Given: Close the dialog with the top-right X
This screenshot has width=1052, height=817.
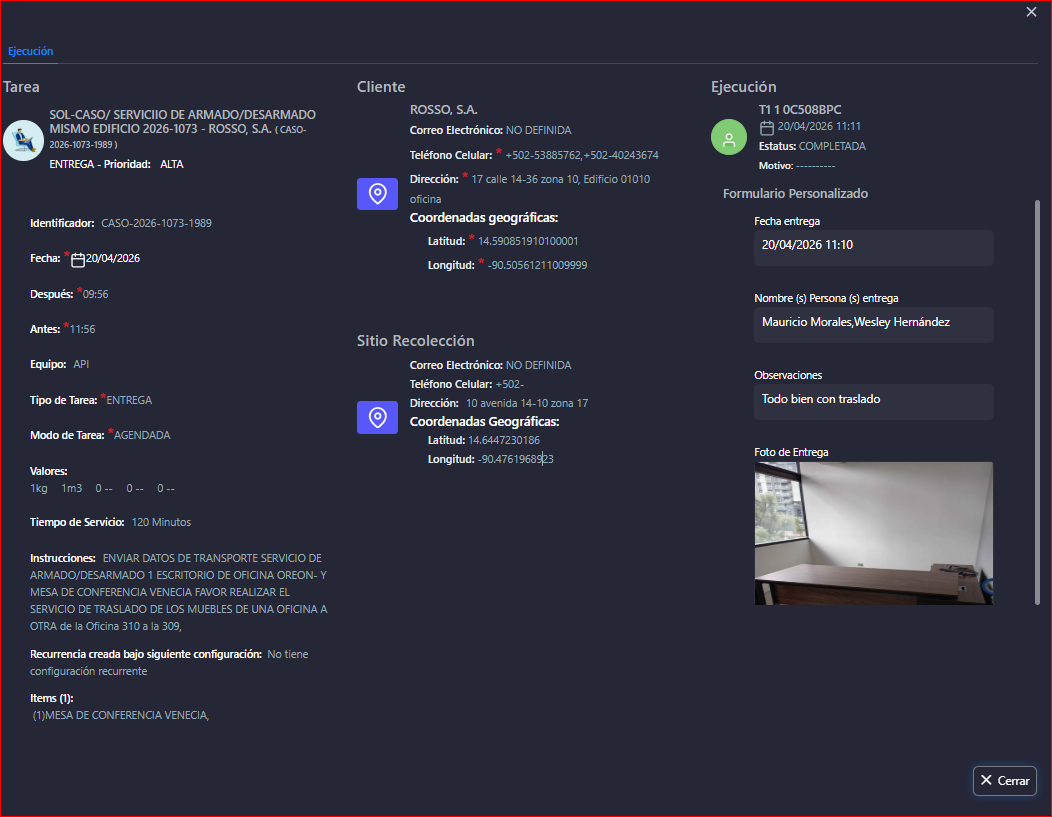Looking at the screenshot, I should click(x=1031, y=12).
